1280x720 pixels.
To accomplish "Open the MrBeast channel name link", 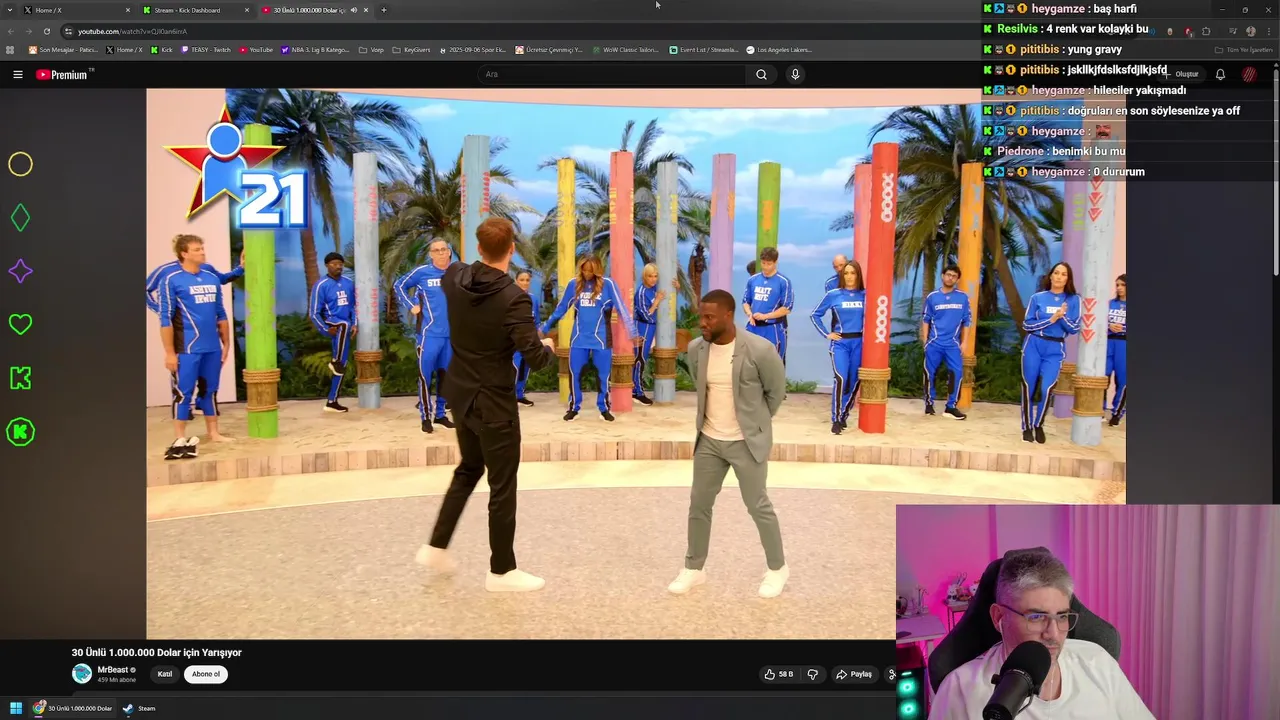I will 113,670.
